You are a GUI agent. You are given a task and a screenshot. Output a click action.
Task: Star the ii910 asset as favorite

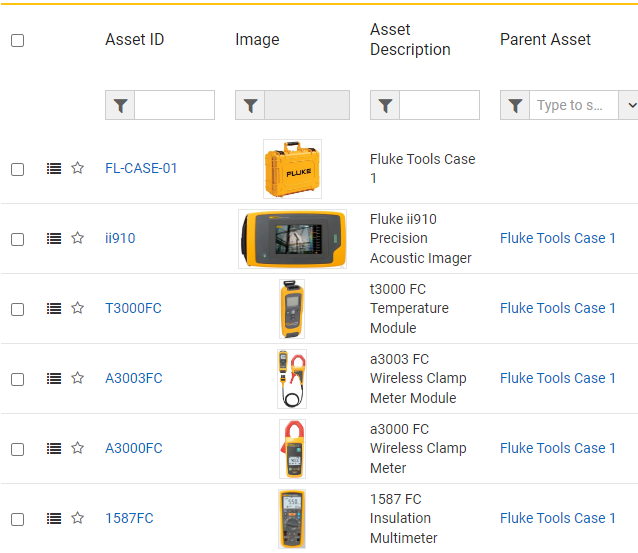click(x=77, y=238)
